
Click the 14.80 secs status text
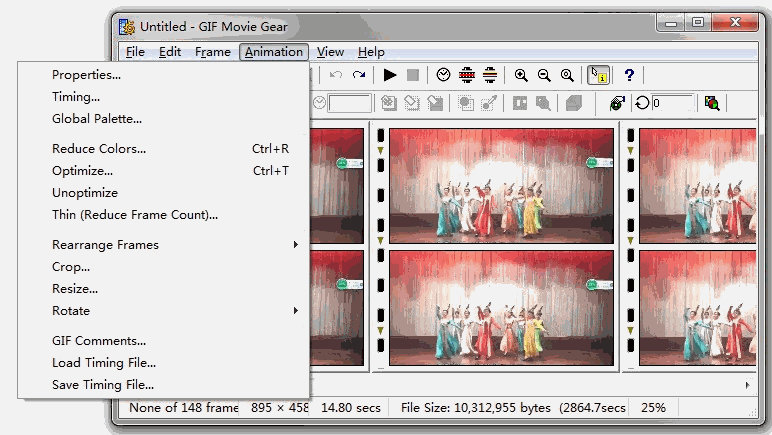[x=351, y=408]
